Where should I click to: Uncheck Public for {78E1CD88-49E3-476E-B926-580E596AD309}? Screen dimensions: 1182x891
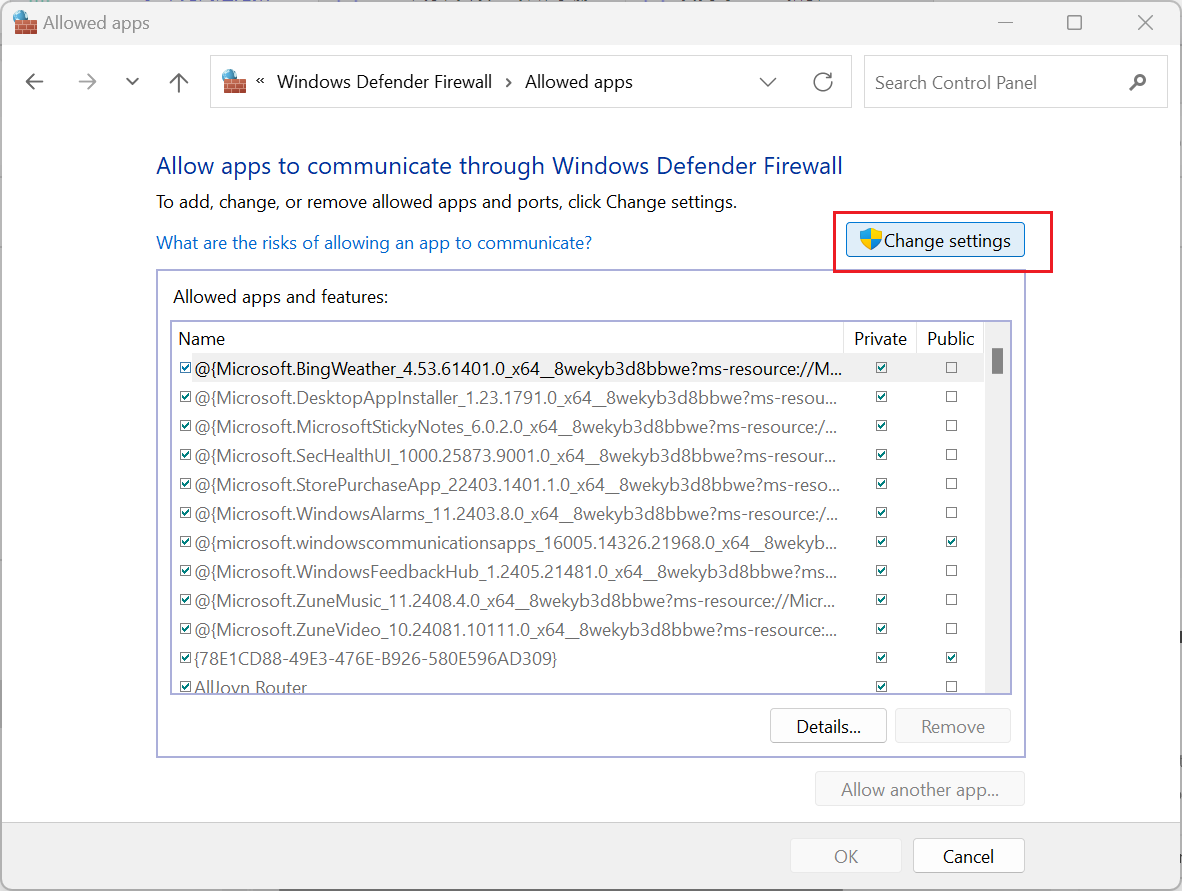[x=951, y=658]
